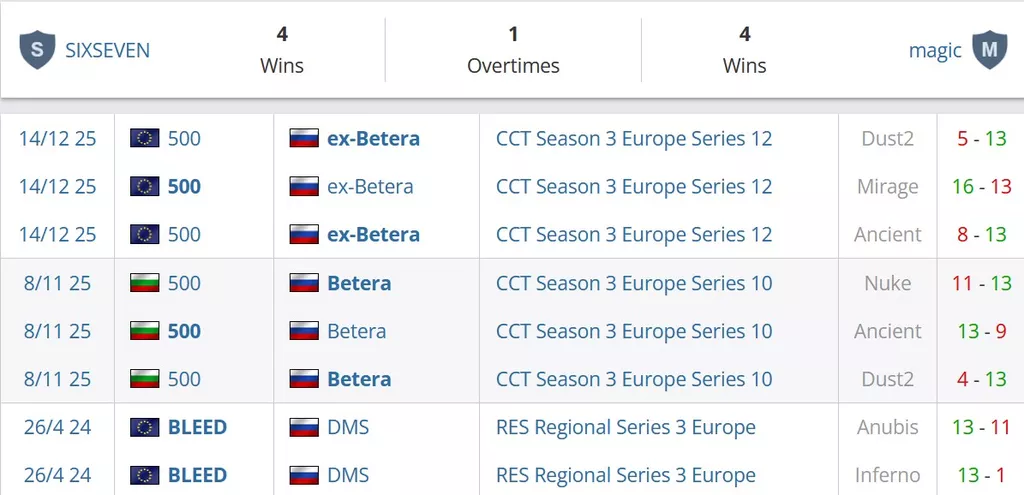Open BLEED team link in Inferno row
Screen dimensions: 1024x495
click(197, 475)
